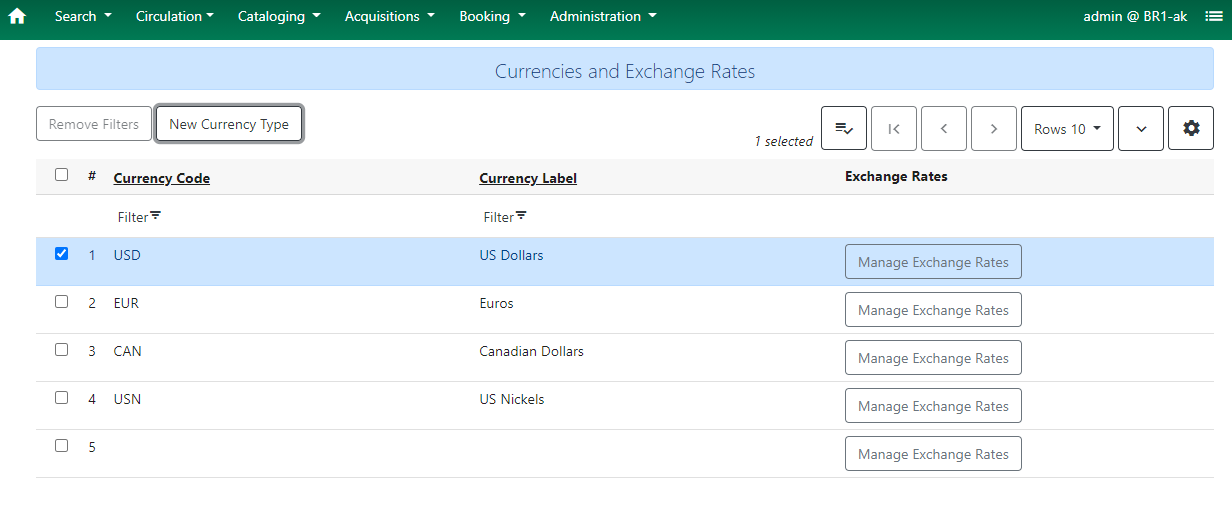Click the Canadian Dollars label cell
The image size is (1232, 508).
531,351
